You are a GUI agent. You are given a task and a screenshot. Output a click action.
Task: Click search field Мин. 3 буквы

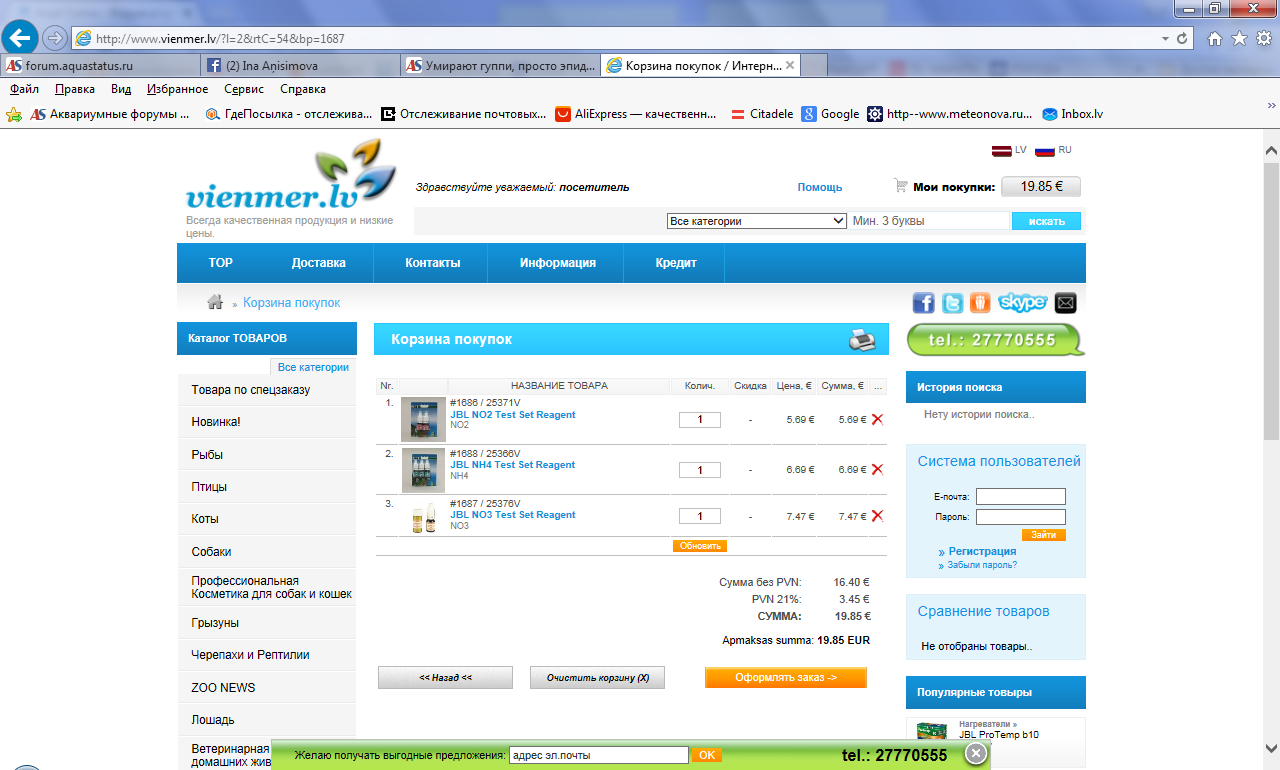click(929, 221)
